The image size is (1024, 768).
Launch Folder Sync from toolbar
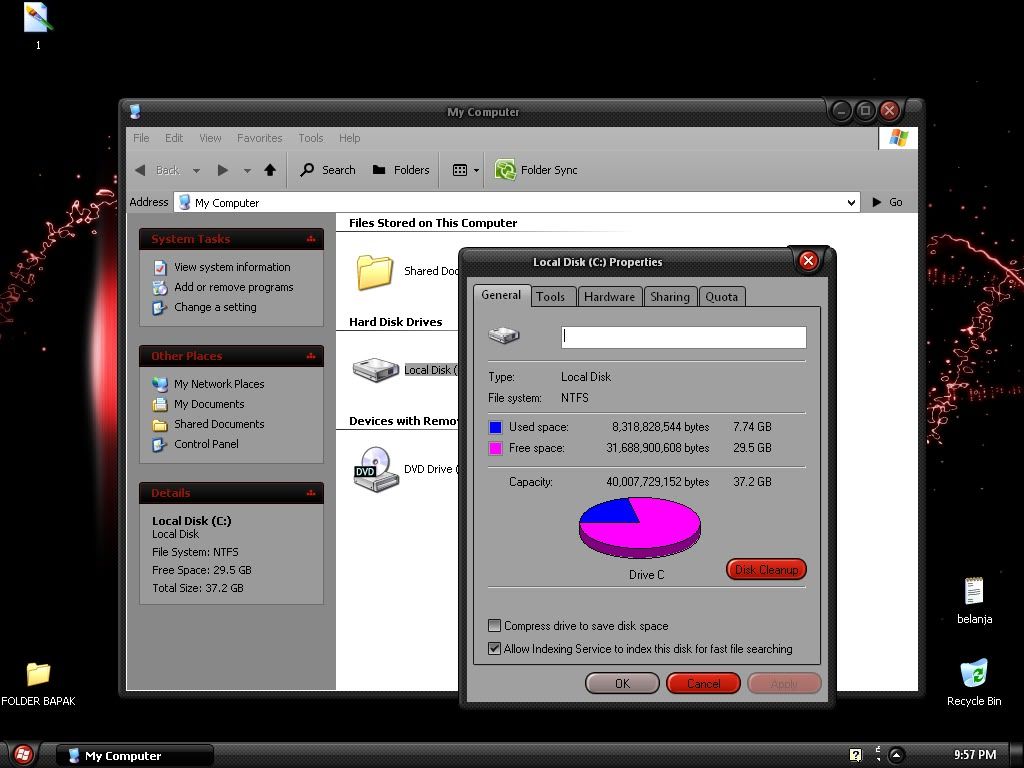536,170
